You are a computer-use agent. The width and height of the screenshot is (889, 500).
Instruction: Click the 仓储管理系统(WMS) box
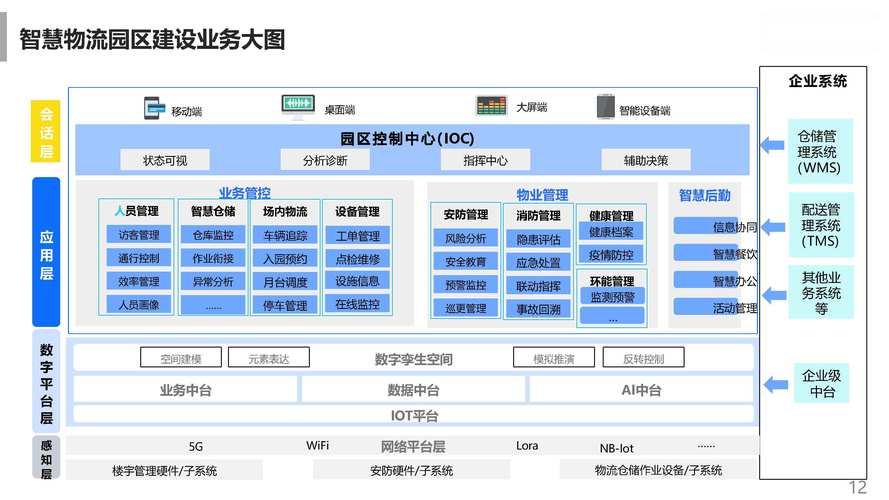coord(819,151)
